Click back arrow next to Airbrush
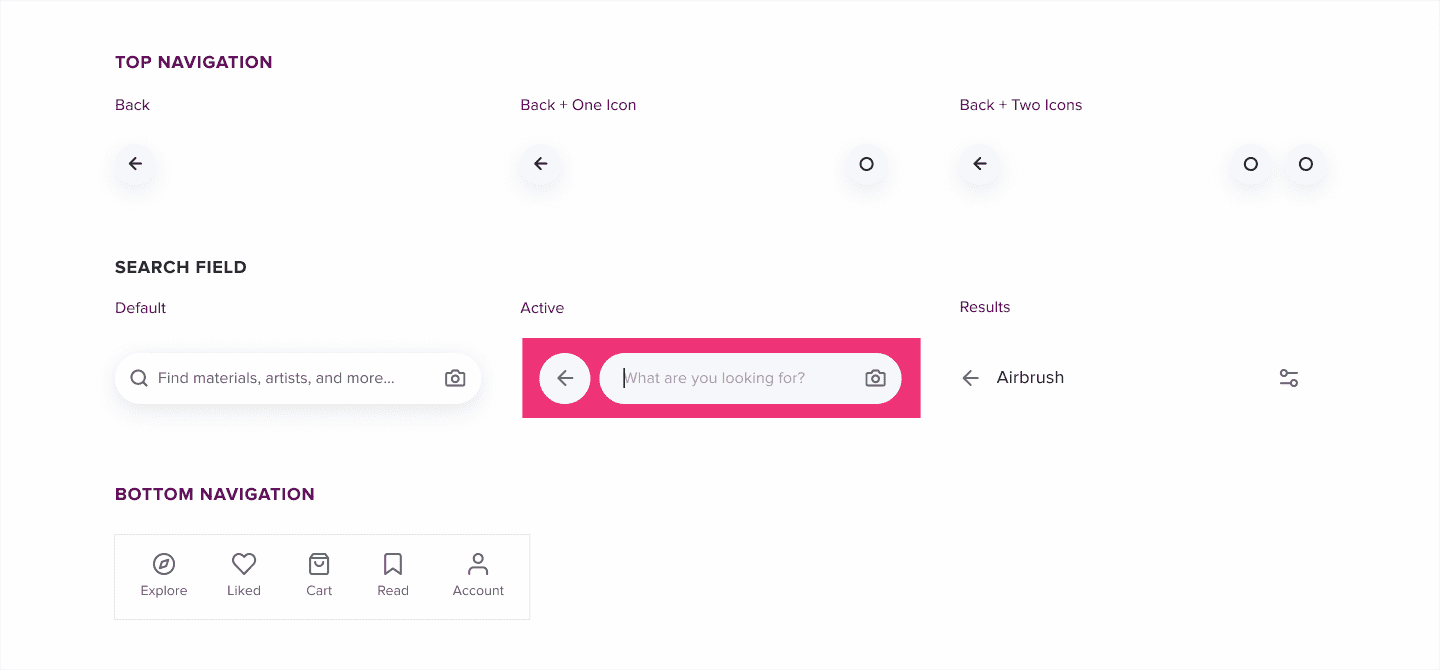 [970, 378]
